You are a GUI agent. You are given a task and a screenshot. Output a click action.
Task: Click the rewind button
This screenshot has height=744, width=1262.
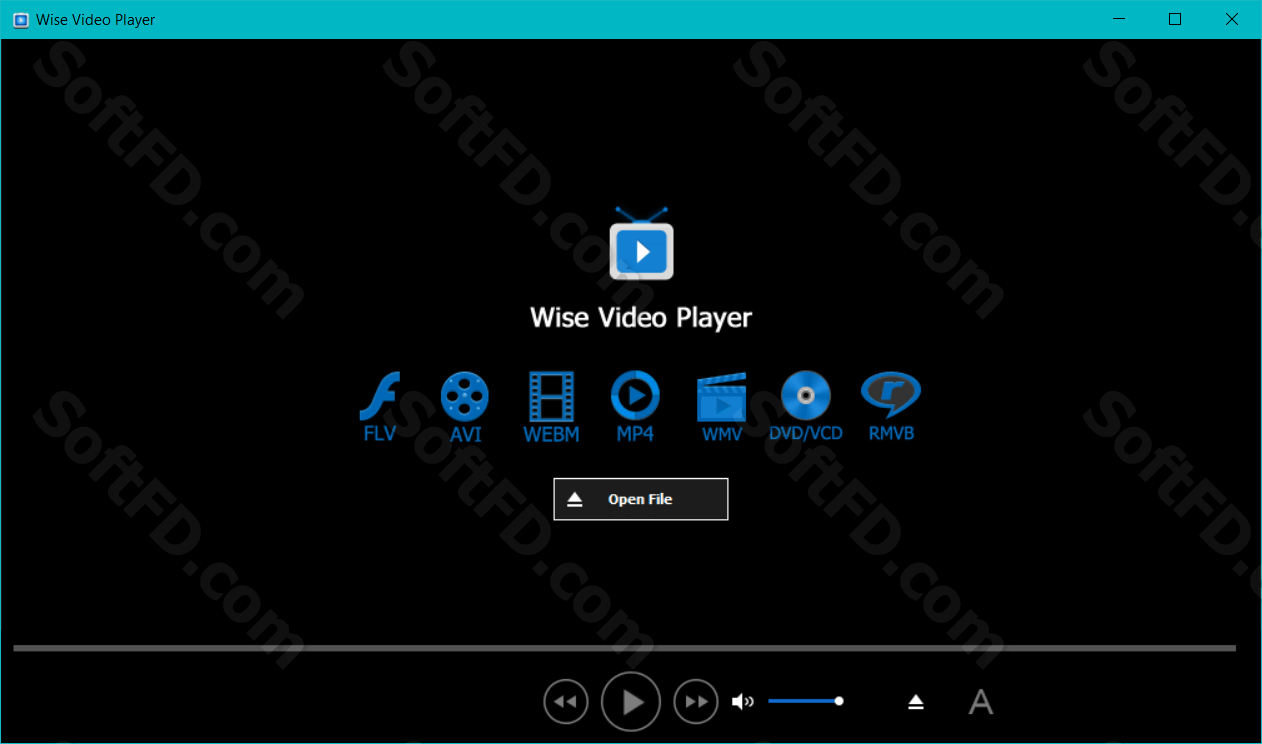point(566,702)
